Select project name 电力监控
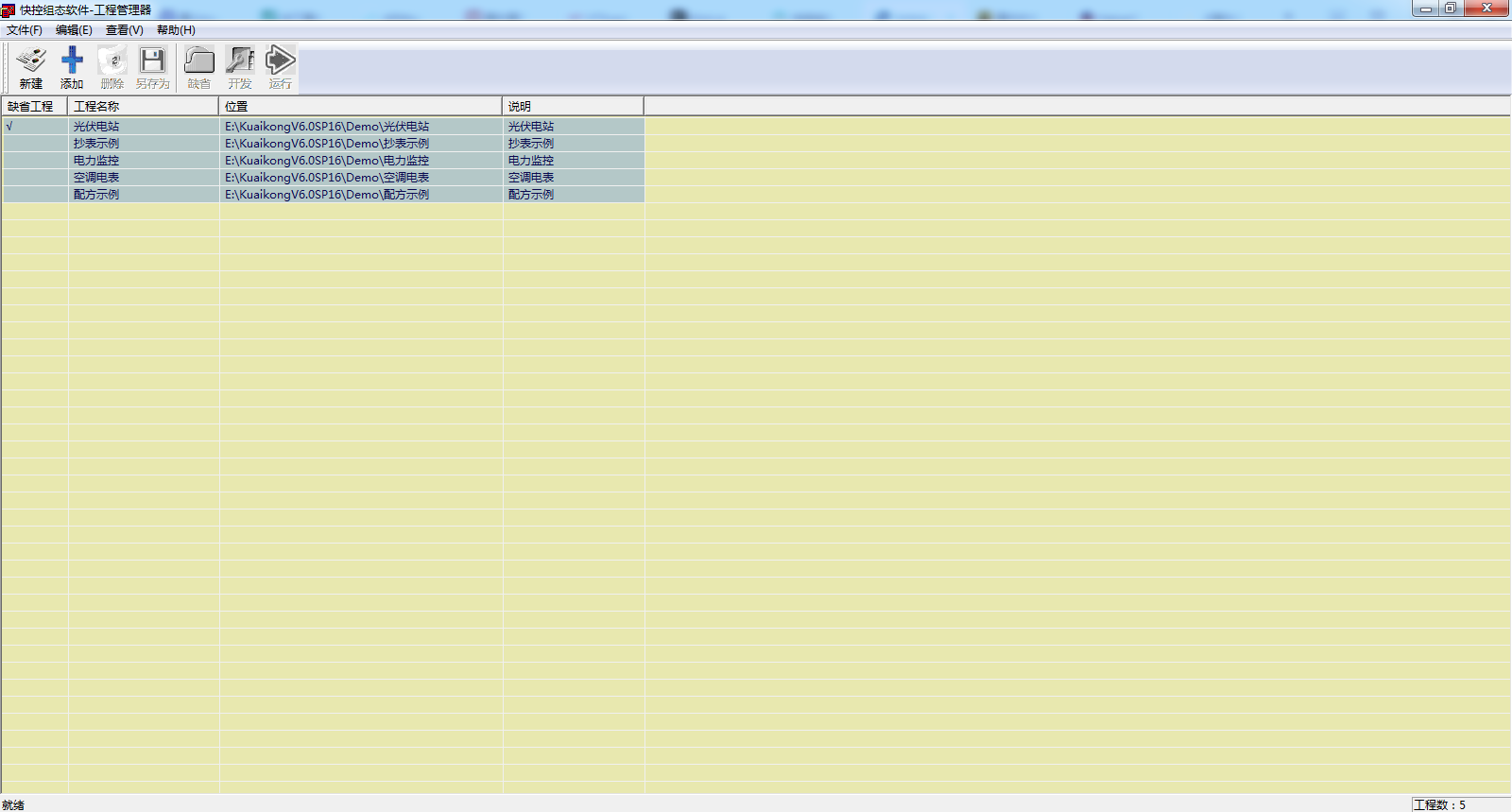 pyautogui.click(x=96, y=160)
